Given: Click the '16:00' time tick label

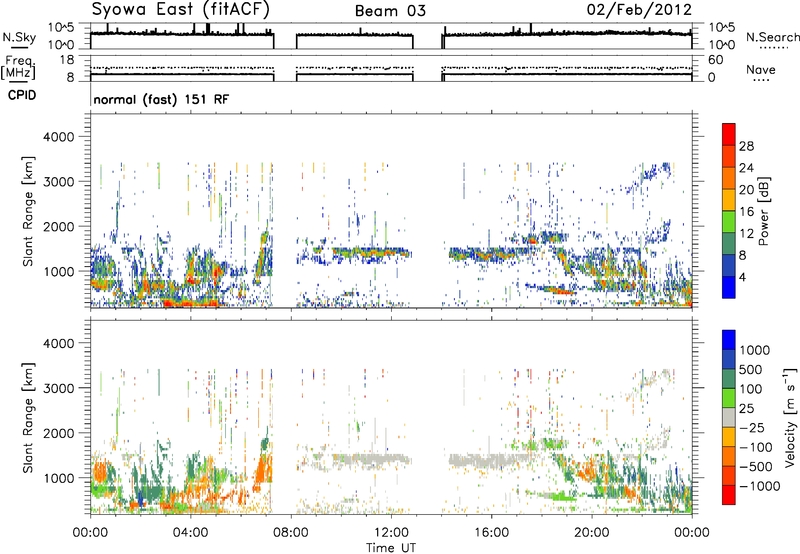Looking at the screenshot, I should [491, 533].
